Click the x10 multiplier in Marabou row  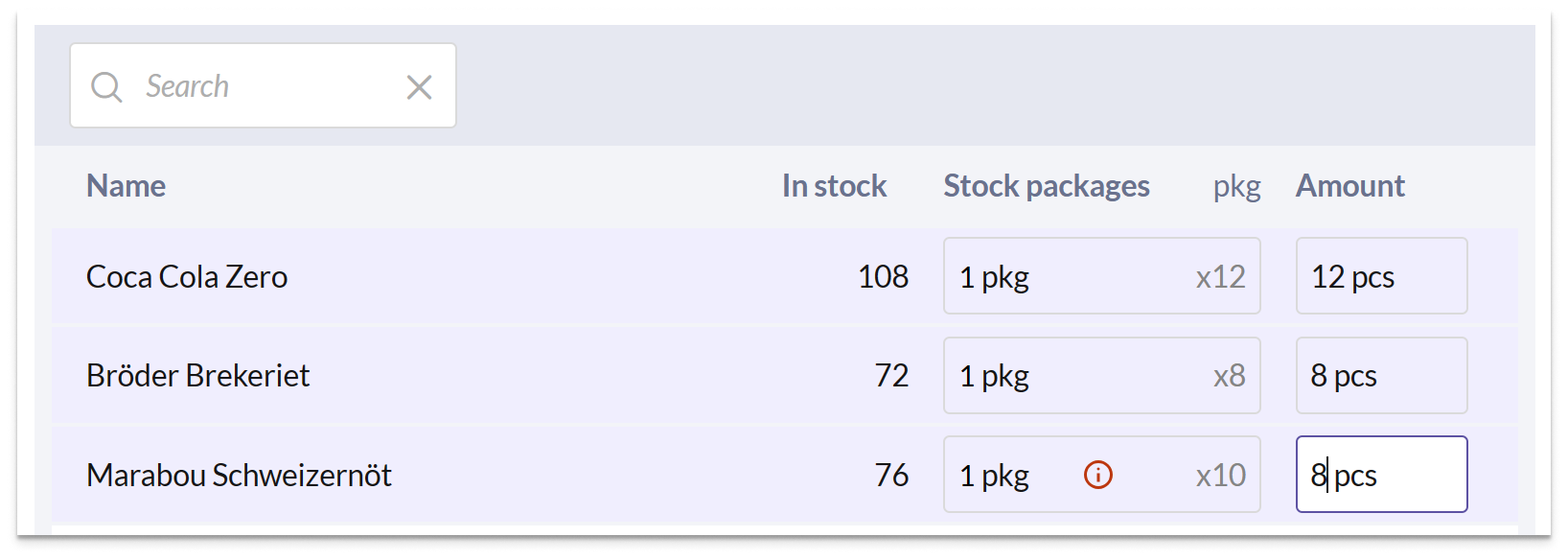pyautogui.click(x=1220, y=476)
